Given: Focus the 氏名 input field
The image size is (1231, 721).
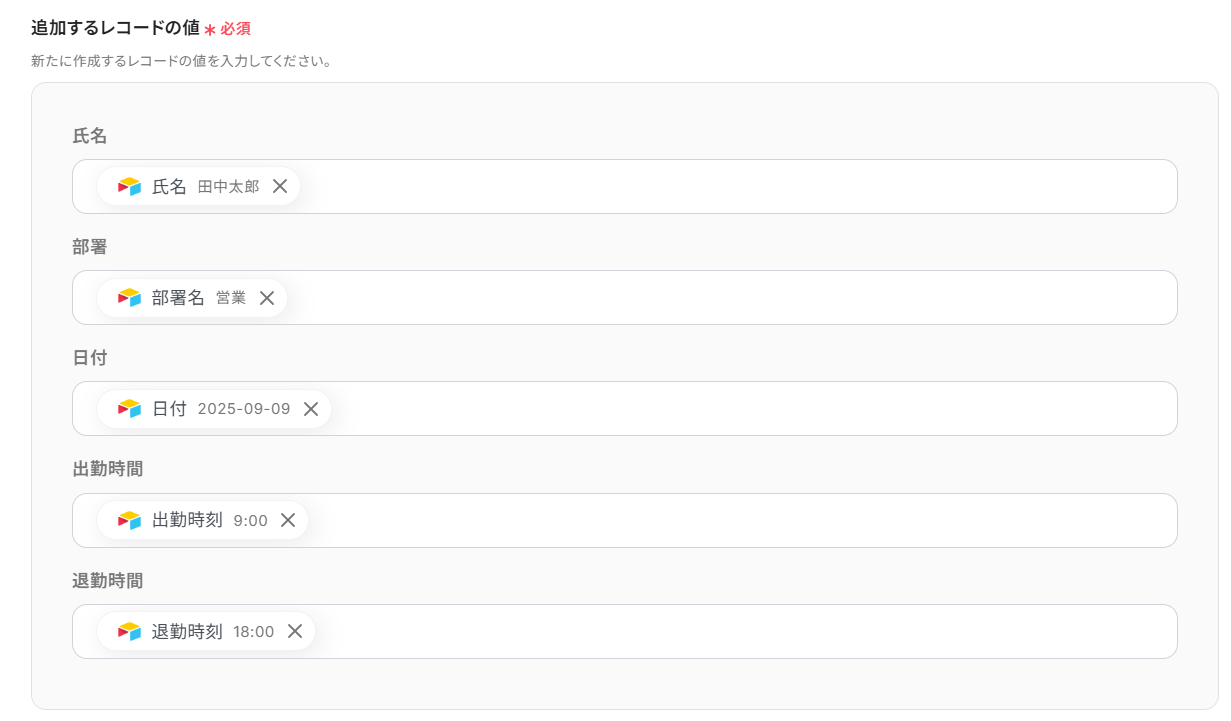Looking at the screenshot, I should click(x=700, y=186).
